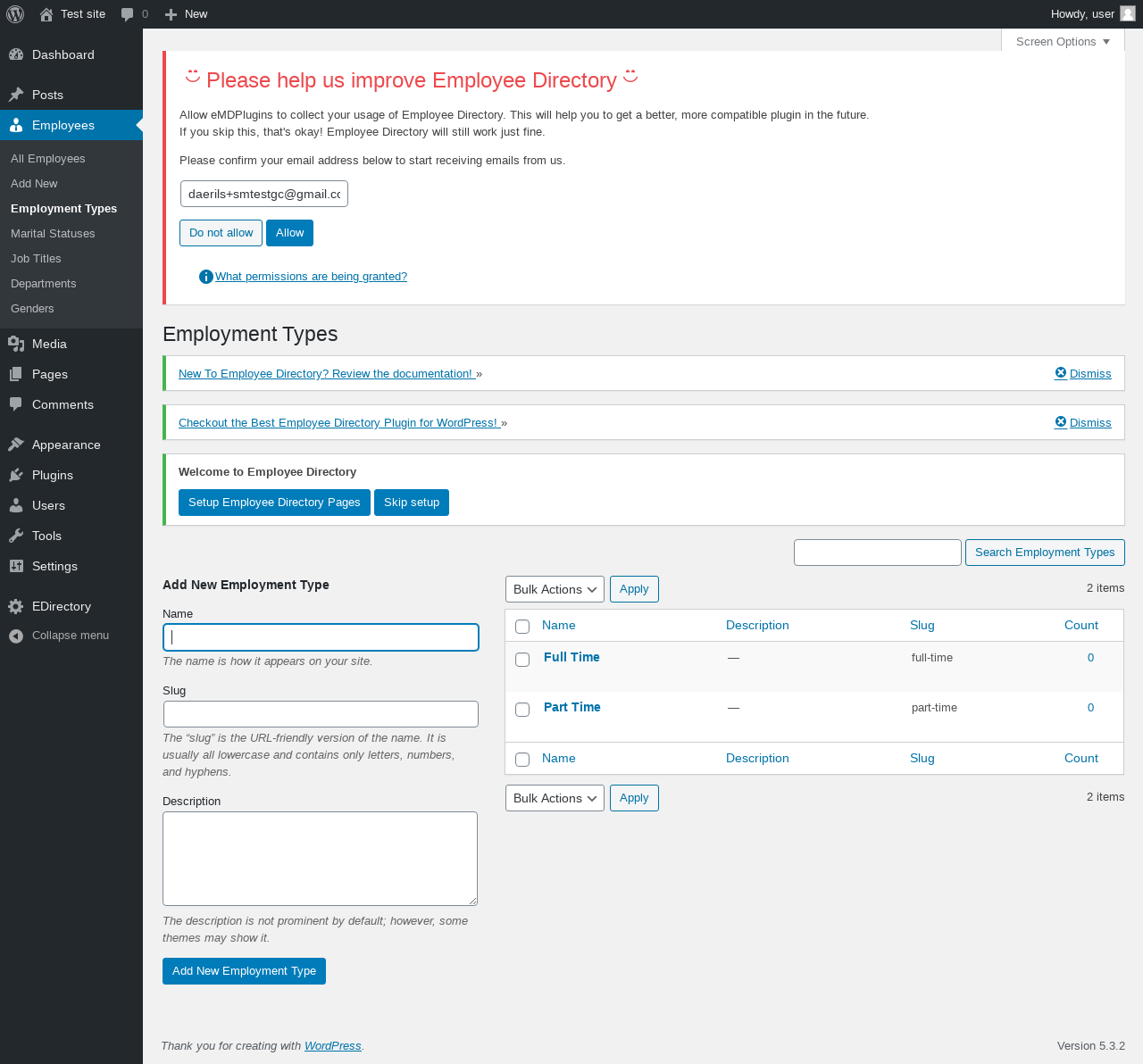The image size is (1143, 1064).
Task: Click the Users icon in sidebar
Action: pos(16,505)
